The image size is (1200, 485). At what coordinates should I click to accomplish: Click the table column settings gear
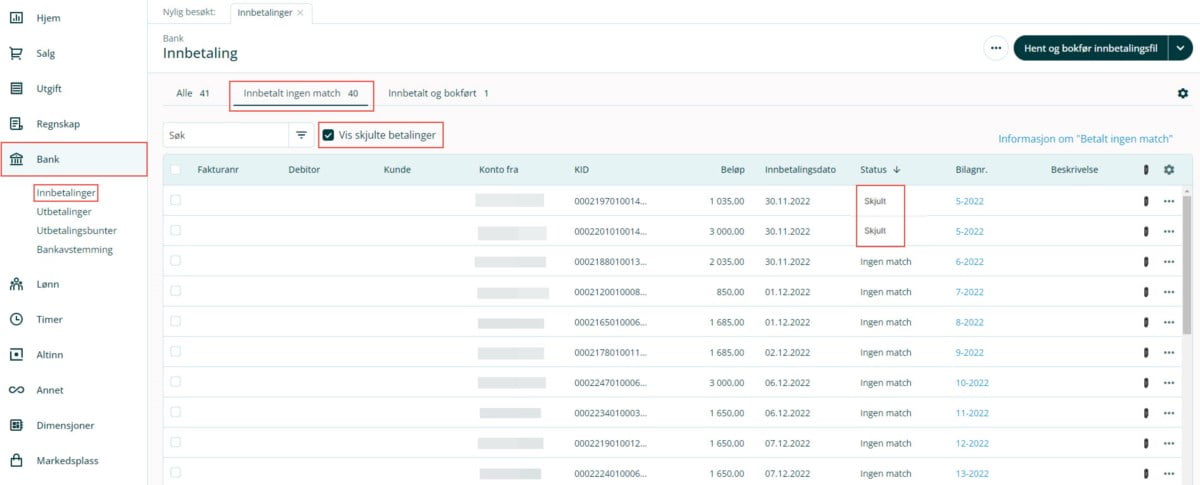tap(1168, 170)
